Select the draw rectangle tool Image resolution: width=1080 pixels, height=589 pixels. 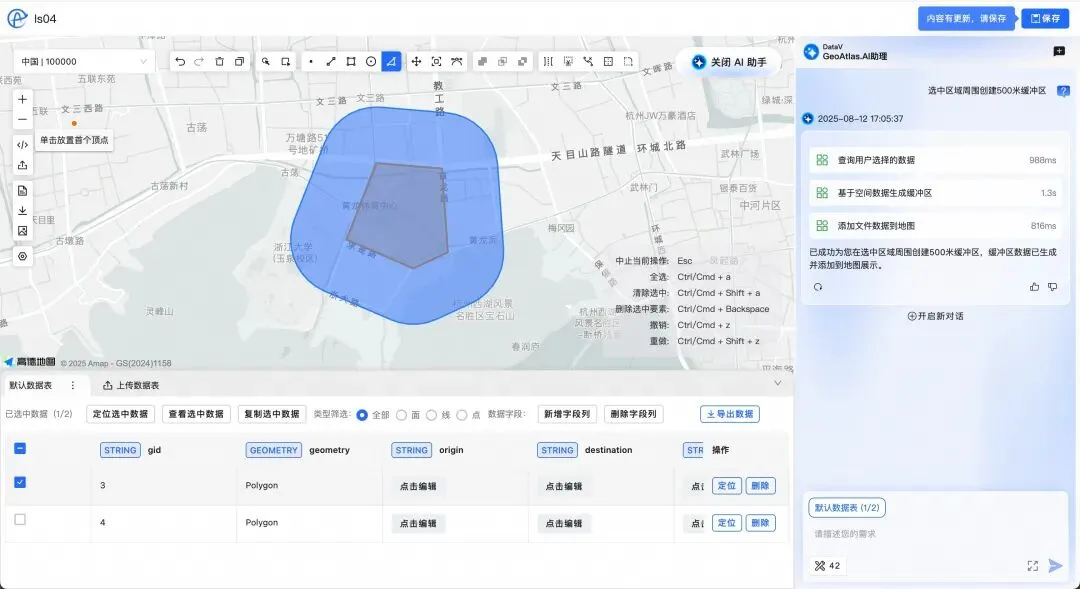351,61
